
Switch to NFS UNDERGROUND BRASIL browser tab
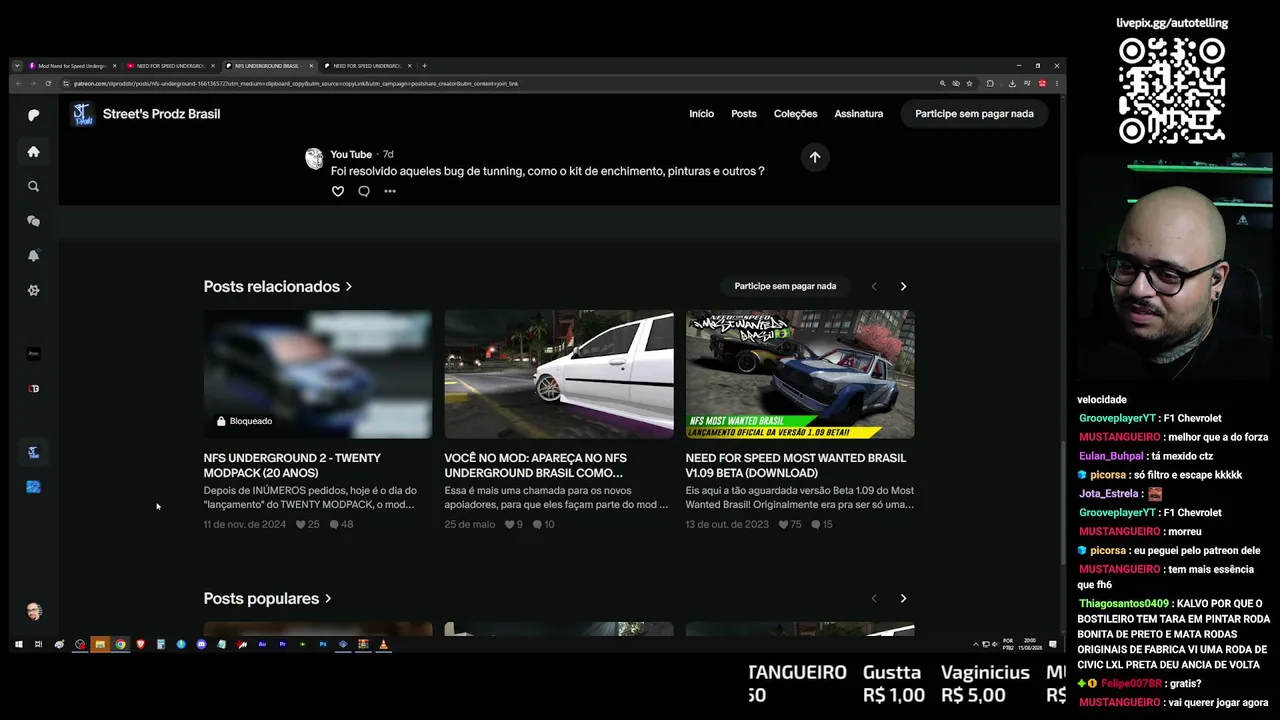point(268,66)
